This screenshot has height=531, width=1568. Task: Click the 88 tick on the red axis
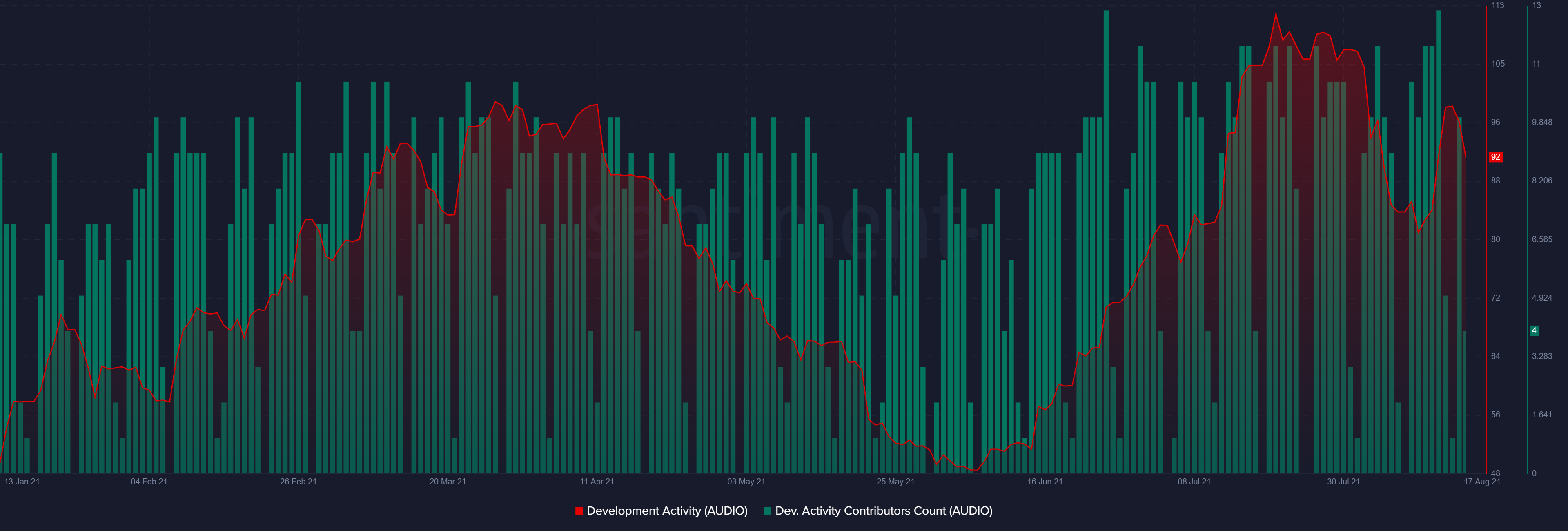click(x=1496, y=181)
